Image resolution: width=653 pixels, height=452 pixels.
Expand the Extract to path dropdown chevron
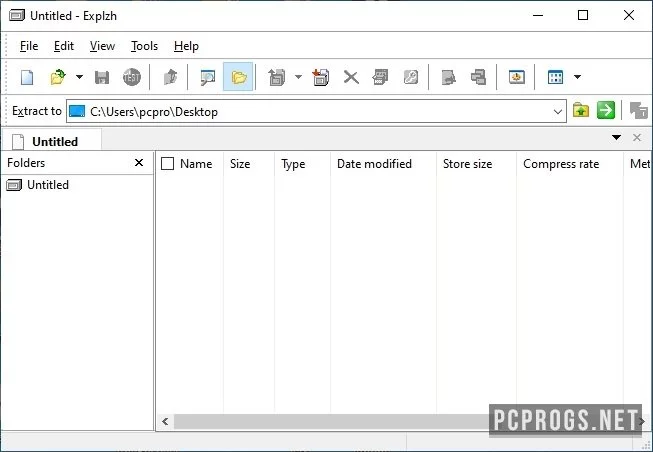point(558,112)
